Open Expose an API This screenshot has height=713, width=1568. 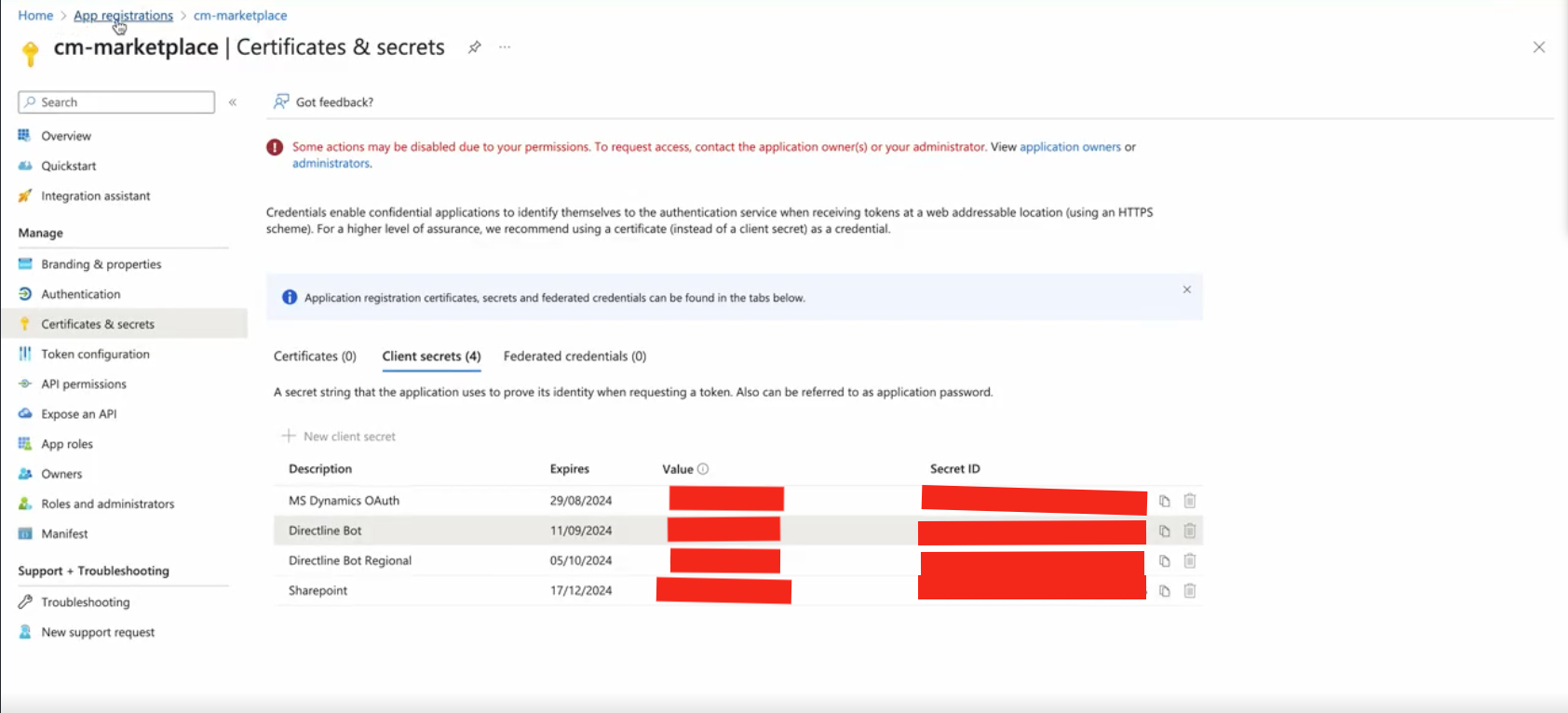point(79,414)
